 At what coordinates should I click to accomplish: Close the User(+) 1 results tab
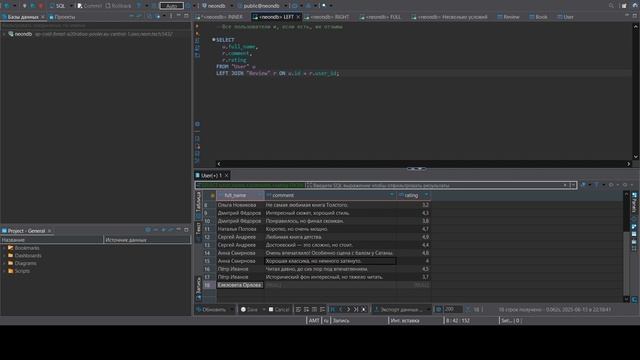(x=227, y=176)
